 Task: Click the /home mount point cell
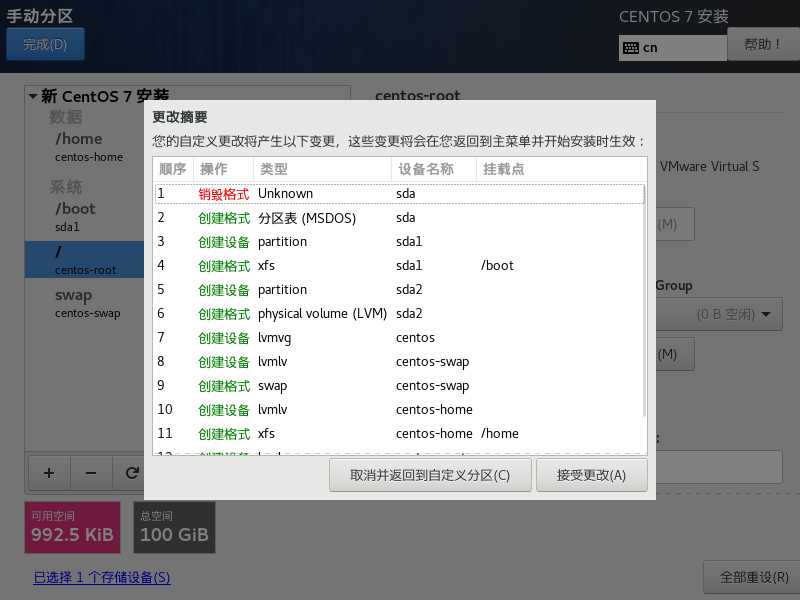(500, 434)
